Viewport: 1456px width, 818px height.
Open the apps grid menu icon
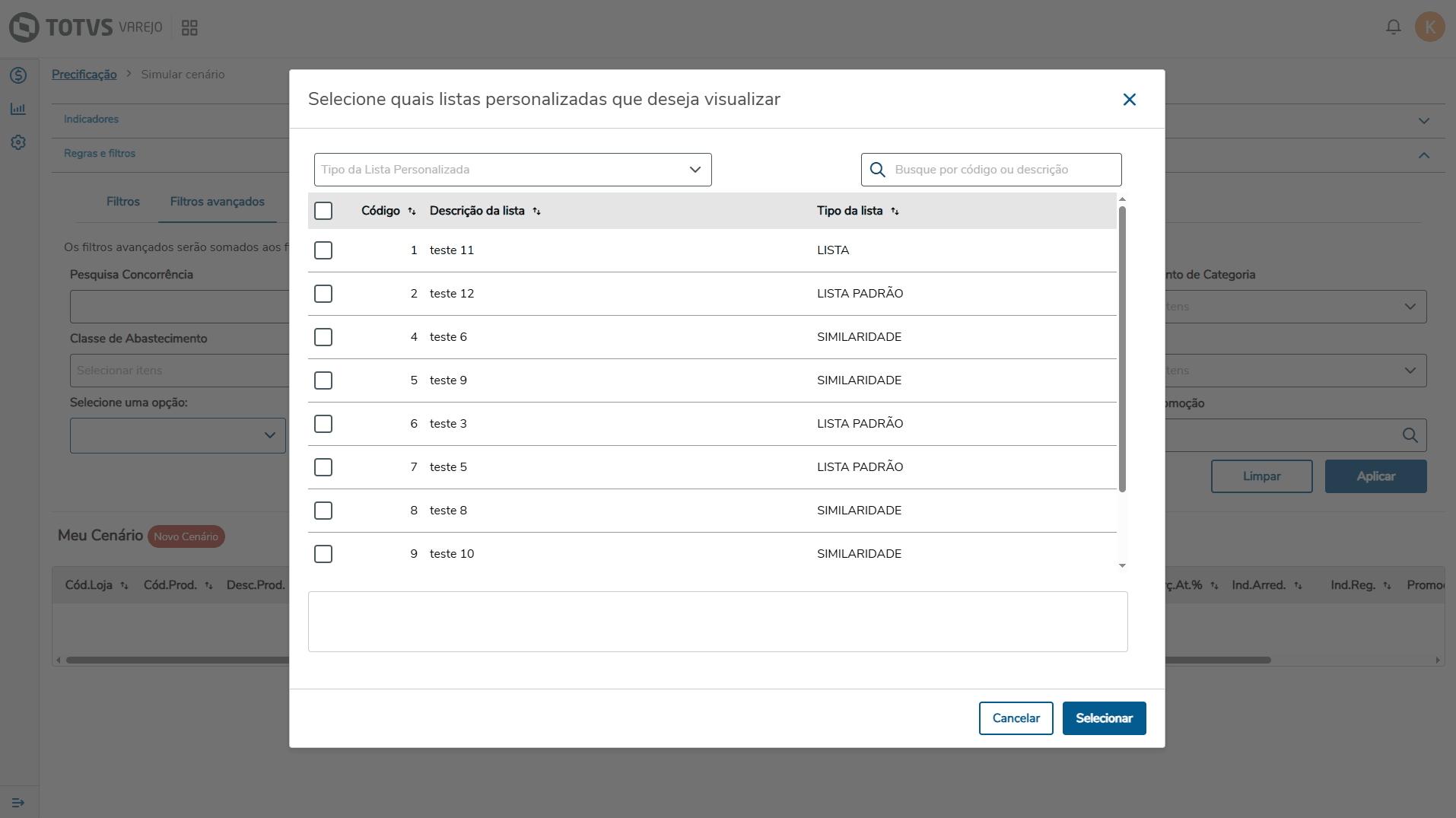coord(189,28)
